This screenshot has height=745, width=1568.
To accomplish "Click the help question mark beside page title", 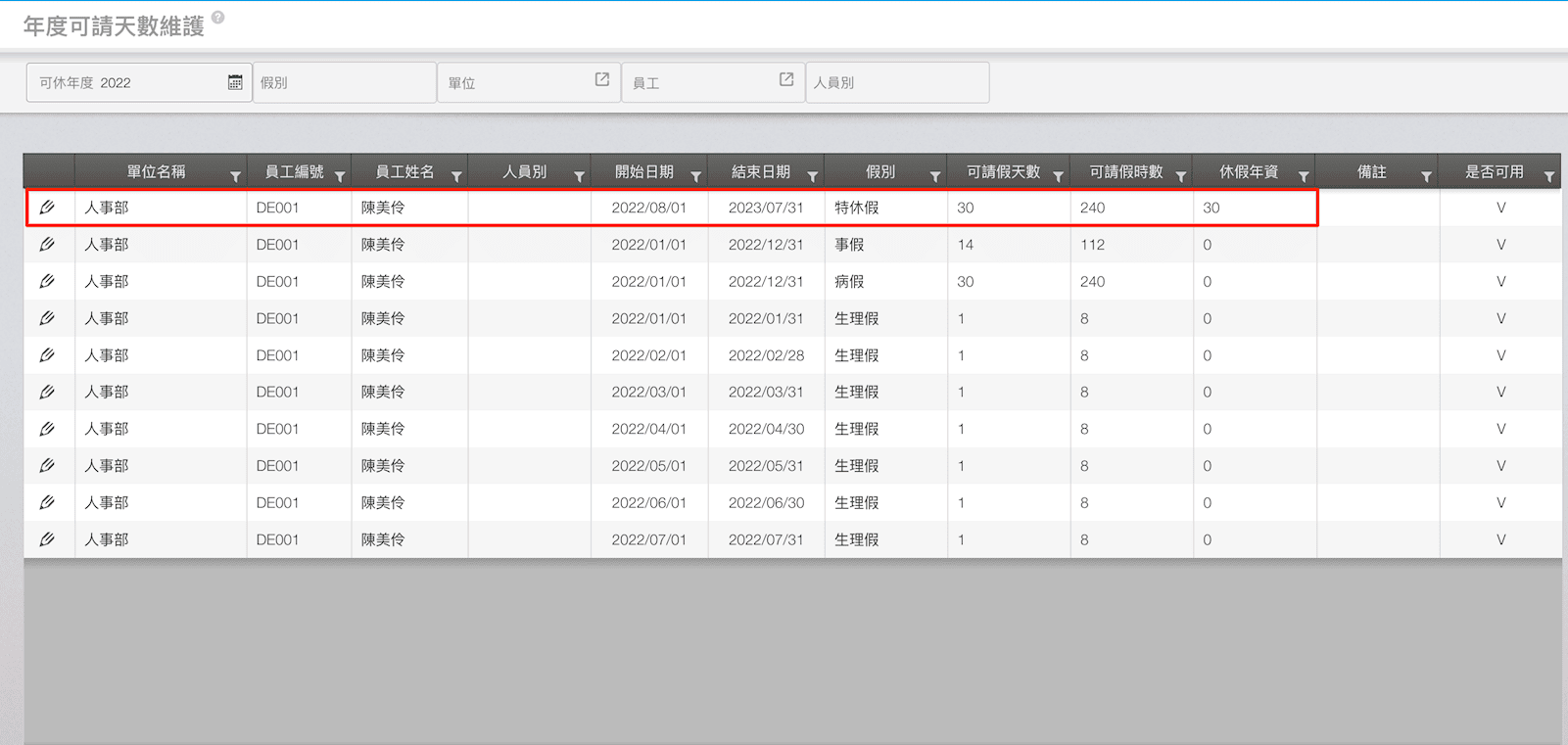I will (x=218, y=18).
